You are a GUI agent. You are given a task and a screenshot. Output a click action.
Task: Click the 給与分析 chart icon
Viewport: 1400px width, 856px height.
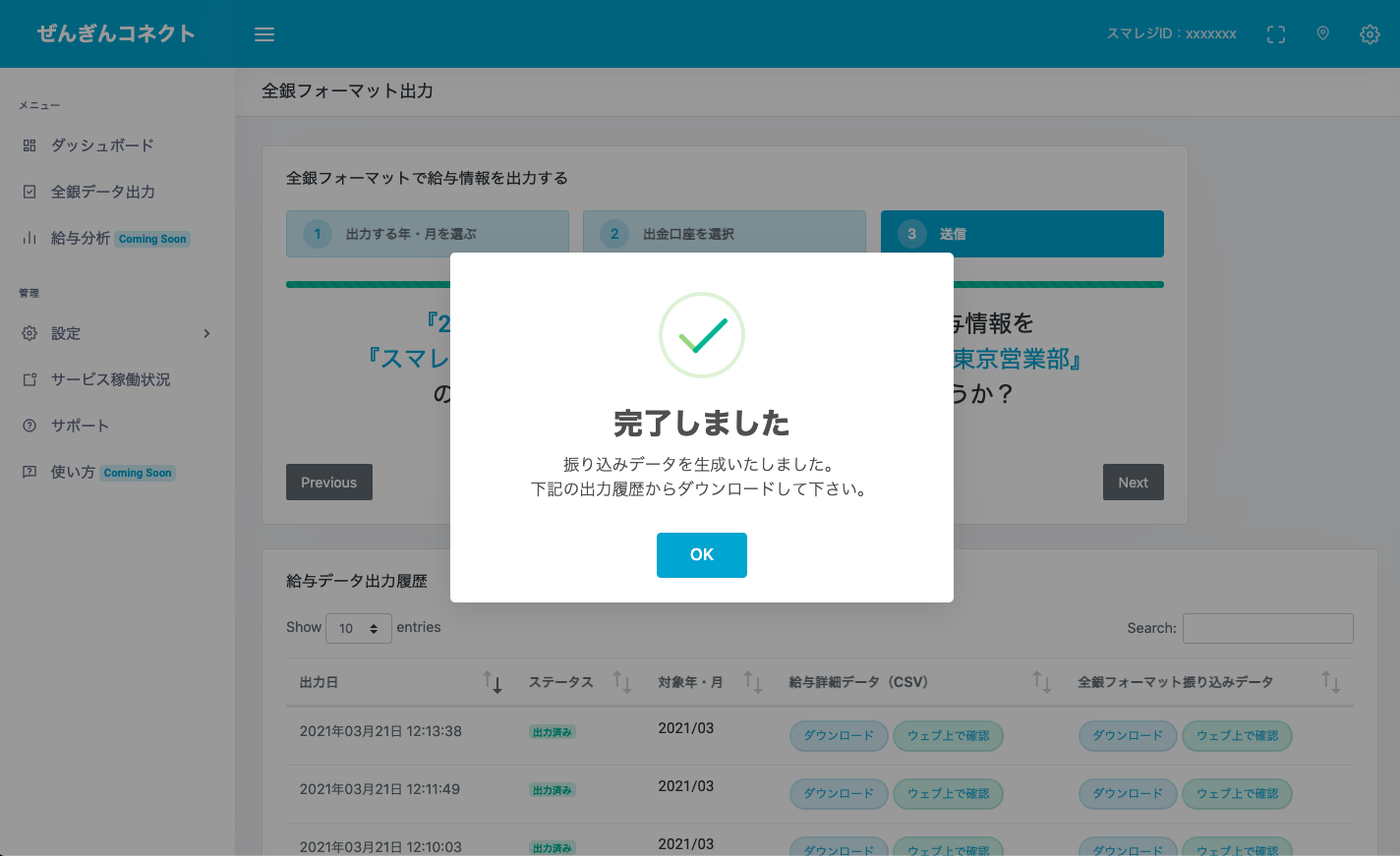click(29, 238)
